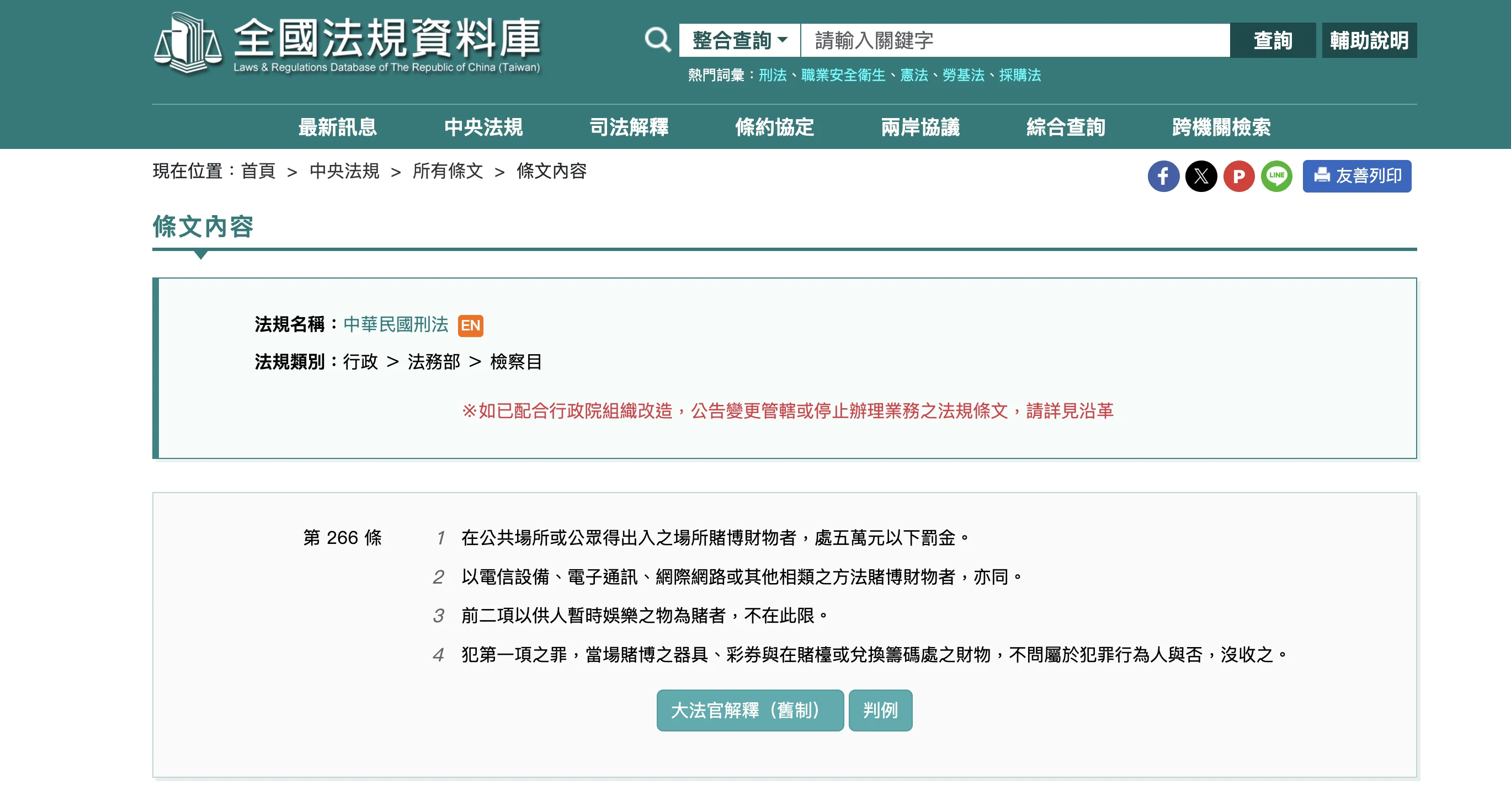Select hot keyword 職業安全衛生
Image resolution: width=1511 pixels, height=812 pixels.
click(843, 75)
